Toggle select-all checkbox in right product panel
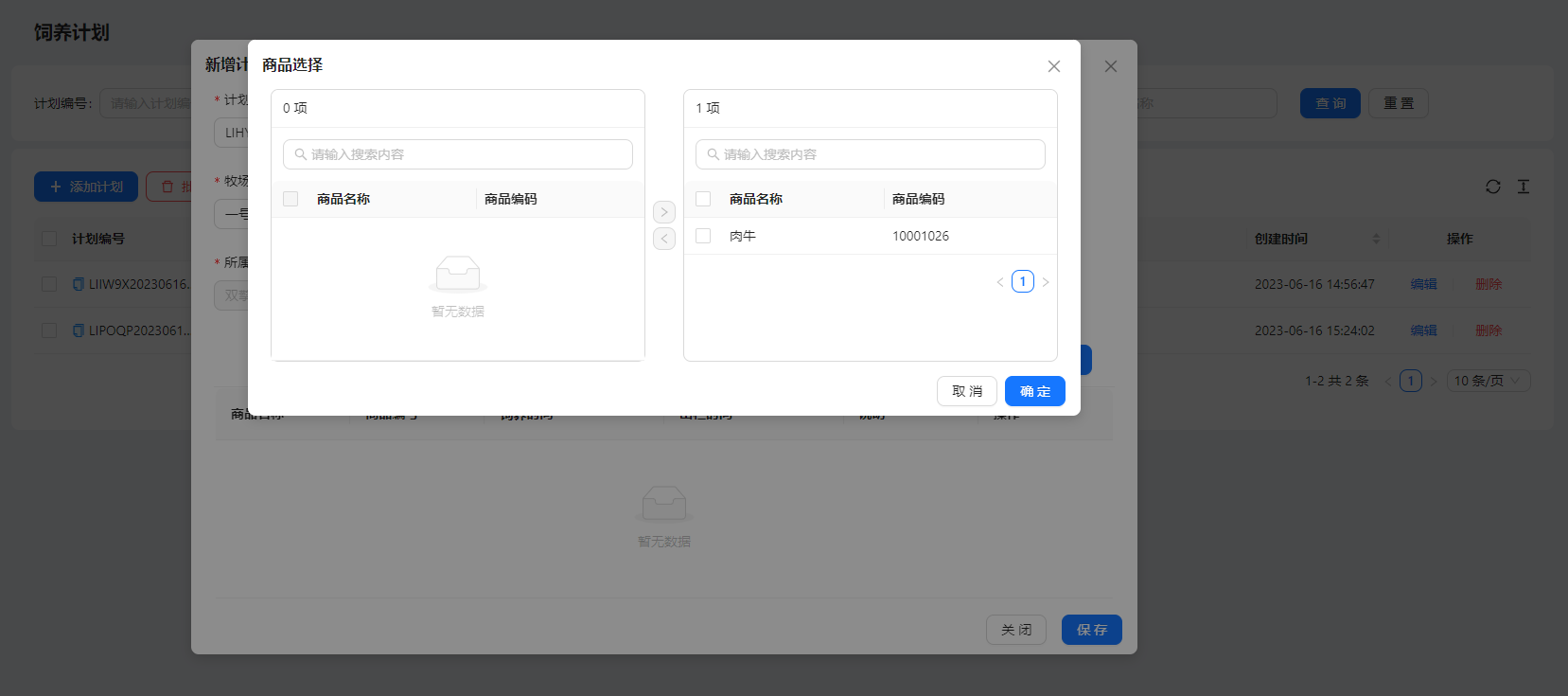This screenshot has width=1568, height=696. pyautogui.click(x=703, y=199)
